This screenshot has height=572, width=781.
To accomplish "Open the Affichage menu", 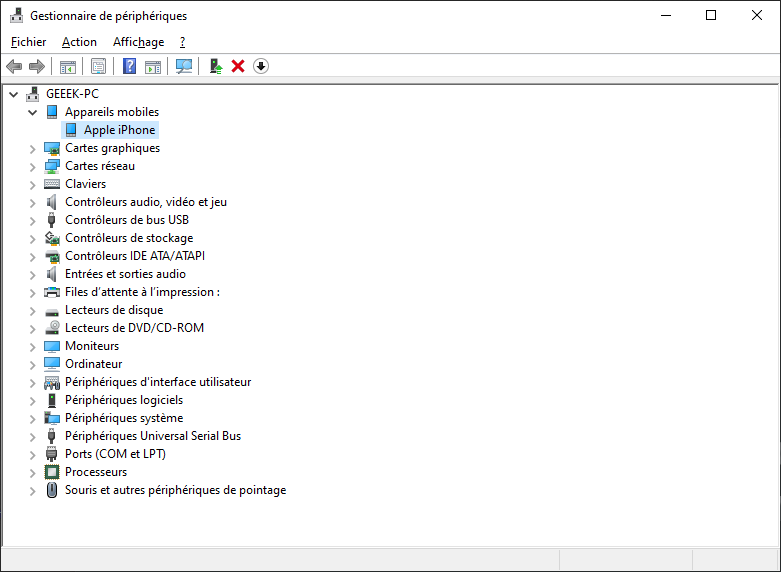I will pyautogui.click(x=138, y=42).
